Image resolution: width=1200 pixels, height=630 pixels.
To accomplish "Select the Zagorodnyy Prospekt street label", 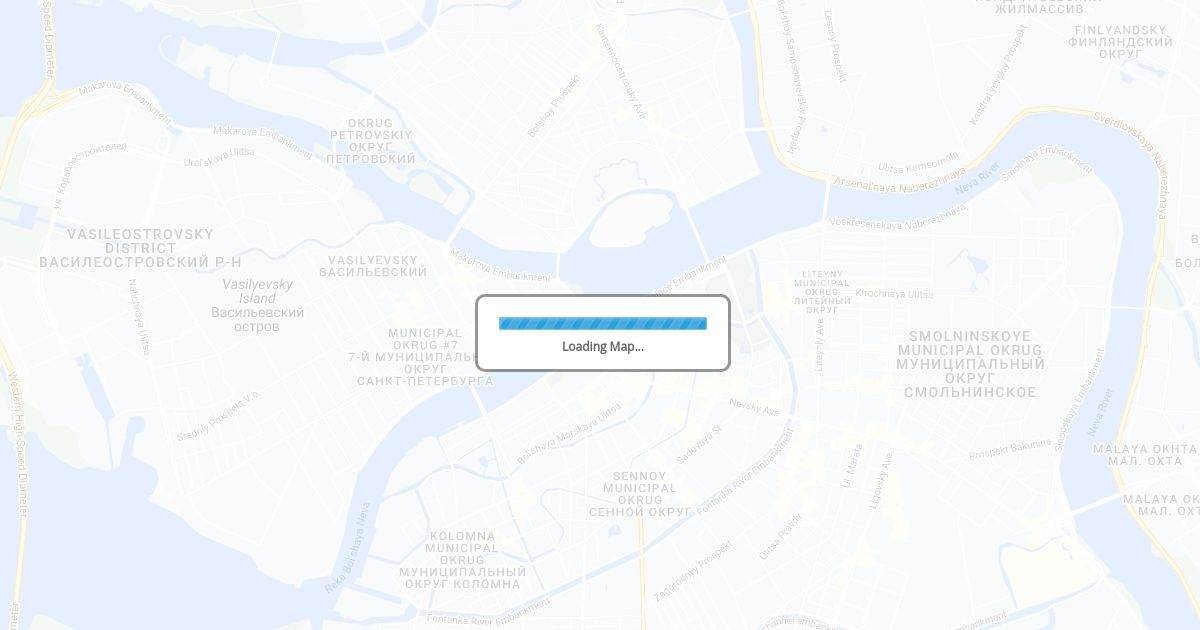I will click(x=693, y=570).
